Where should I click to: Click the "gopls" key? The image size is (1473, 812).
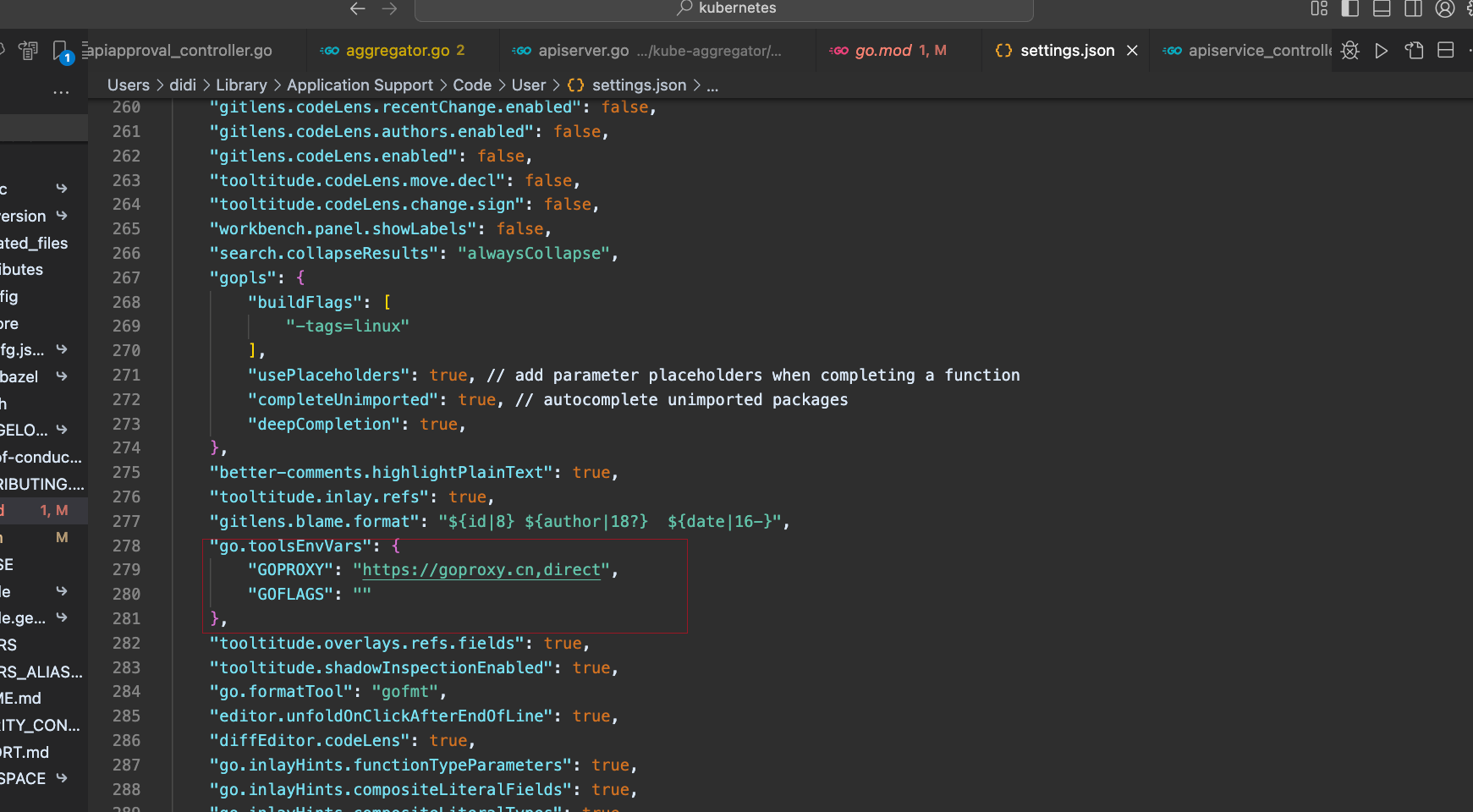244,277
